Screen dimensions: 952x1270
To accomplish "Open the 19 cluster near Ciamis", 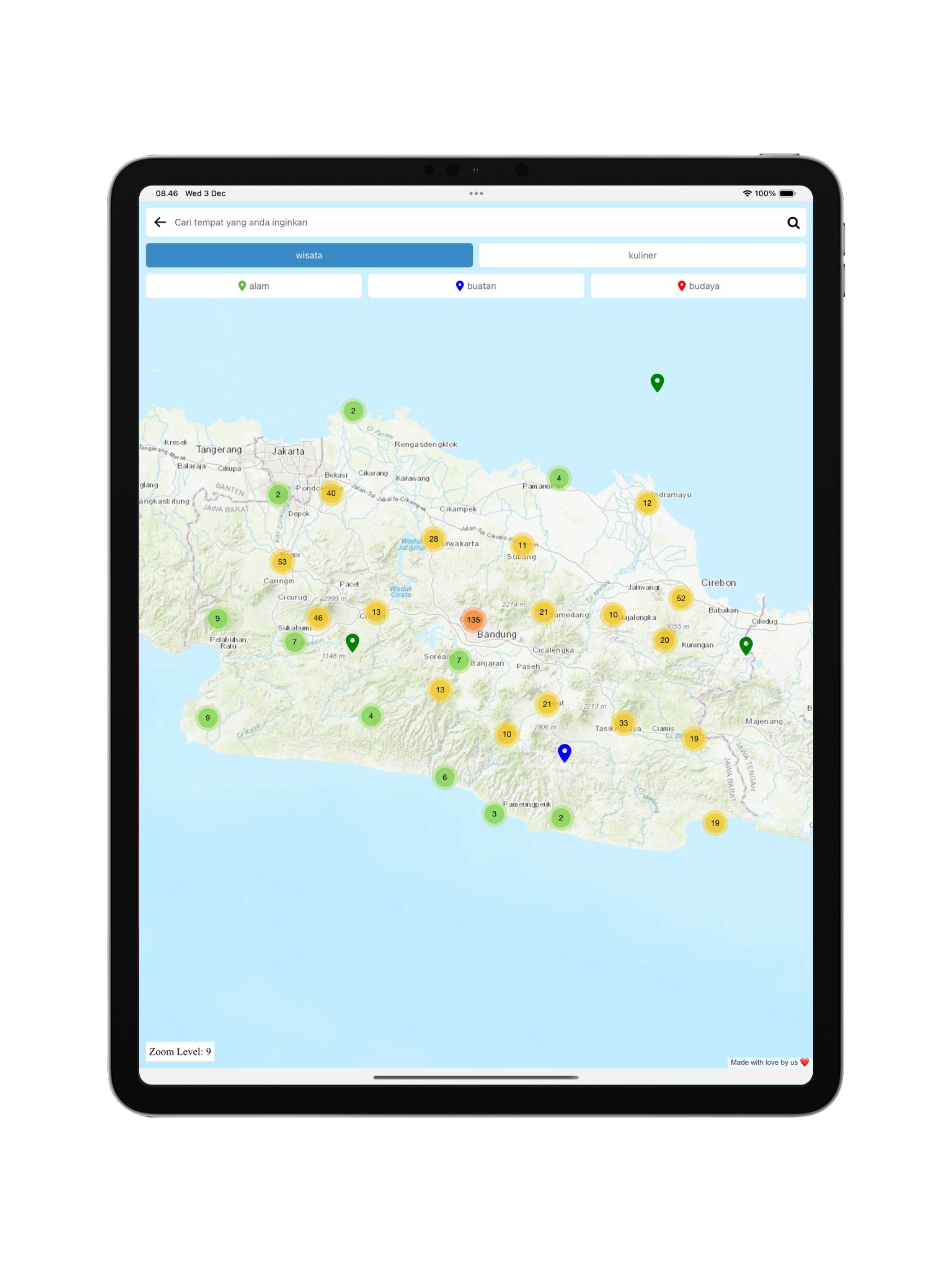I will (694, 739).
